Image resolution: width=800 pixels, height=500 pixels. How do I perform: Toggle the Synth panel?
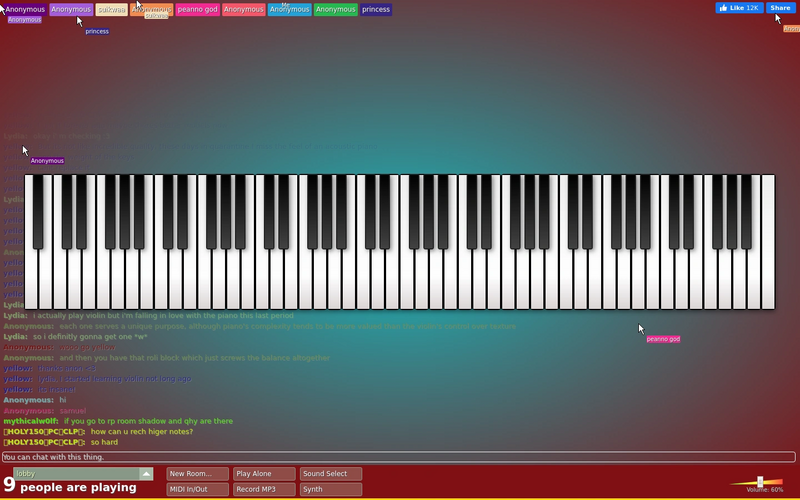point(331,489)
